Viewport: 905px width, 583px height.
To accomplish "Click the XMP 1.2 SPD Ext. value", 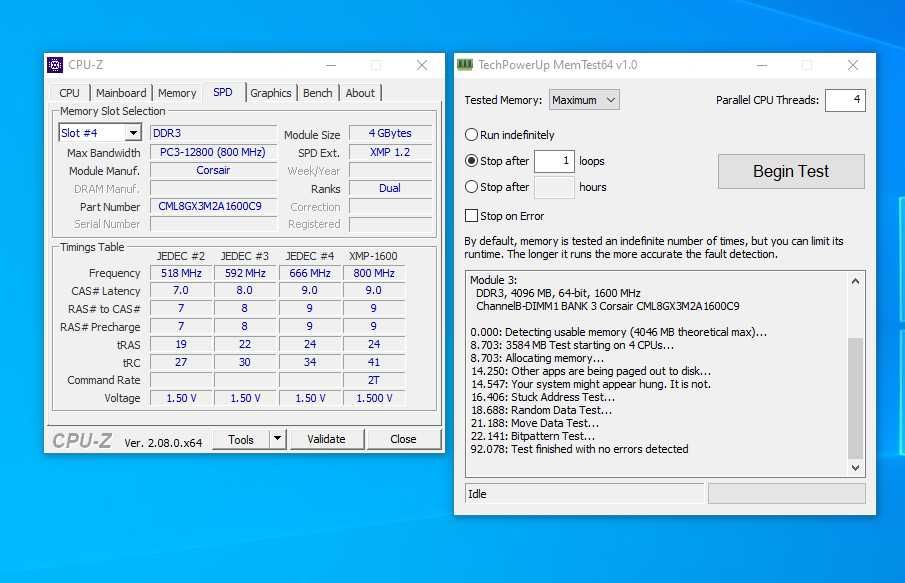I will point(391,152).
